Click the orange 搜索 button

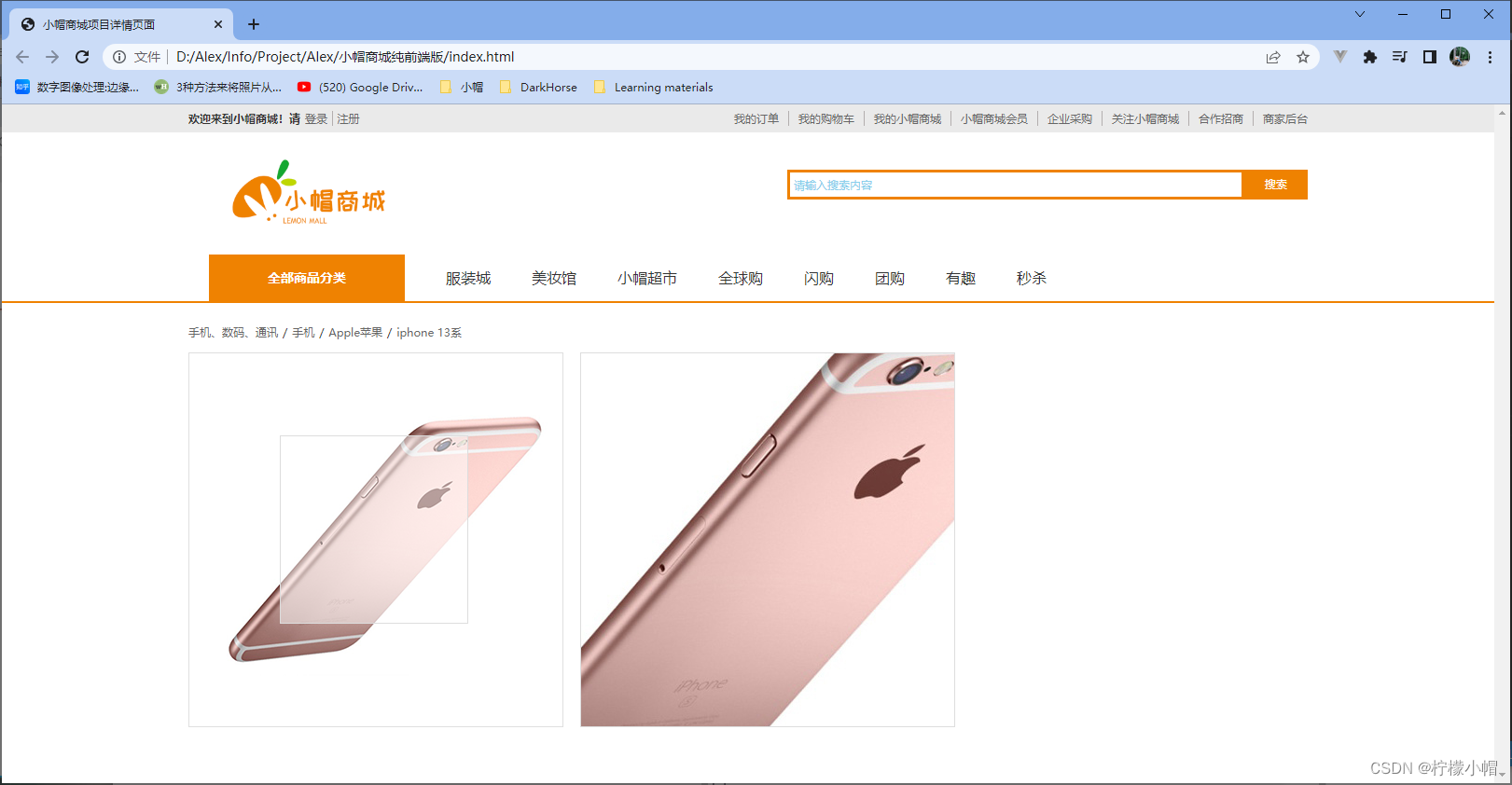1275,185
